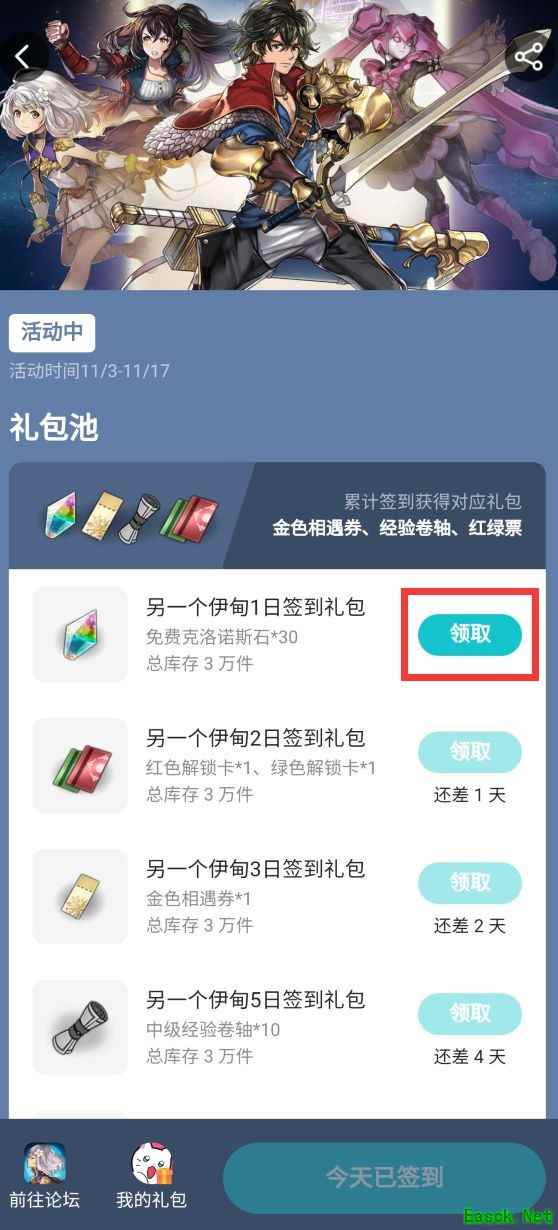Tap the Chronos stone gift icon

coord(80,634)
